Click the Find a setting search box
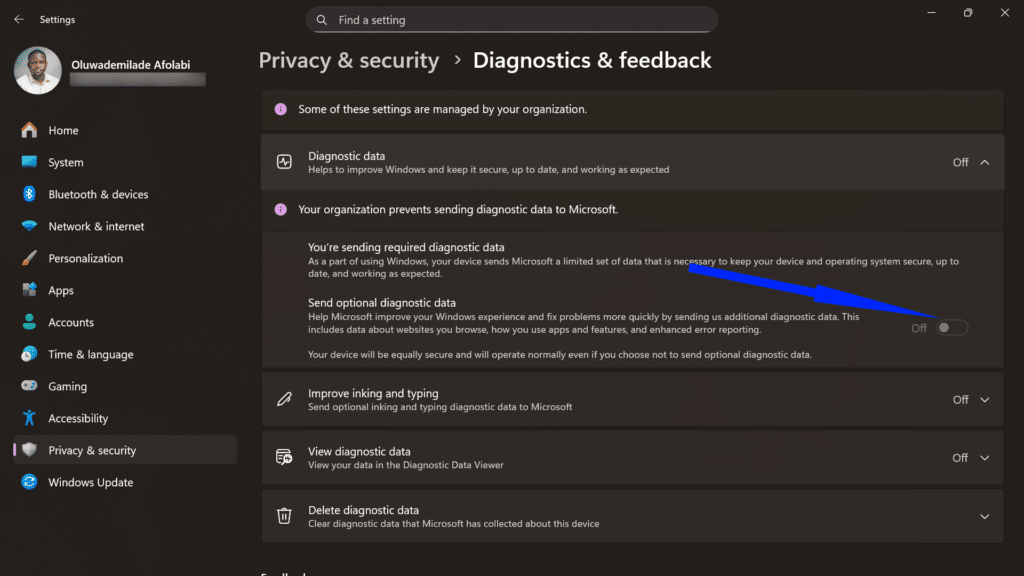Viewport: 1024px width, 576px height. pos(511,19)
